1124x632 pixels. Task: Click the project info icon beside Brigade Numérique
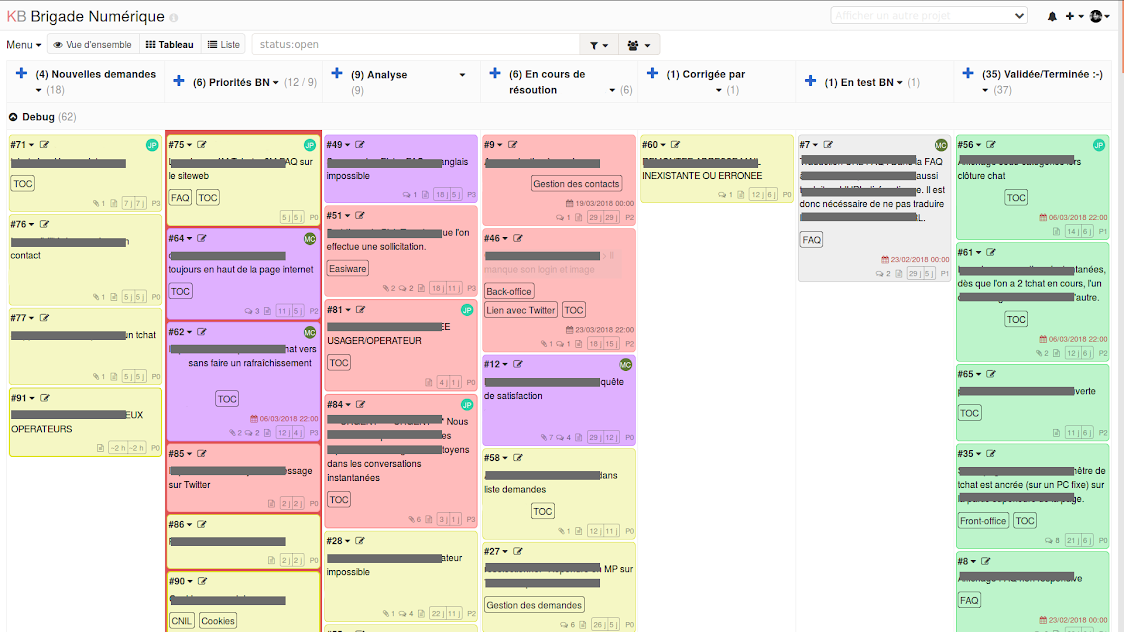tap(173, 17)
